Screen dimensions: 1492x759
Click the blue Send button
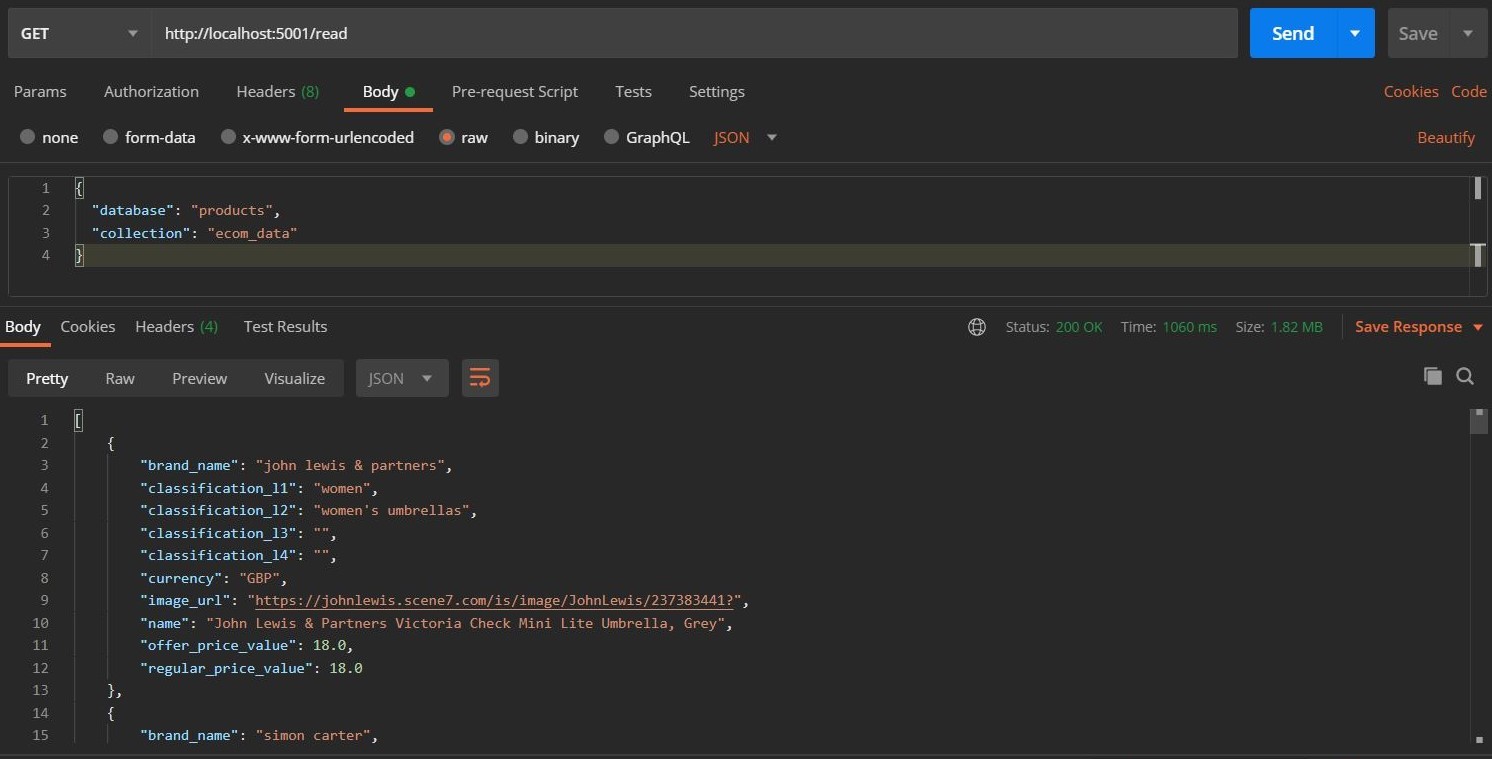(x=1293, y=33)
